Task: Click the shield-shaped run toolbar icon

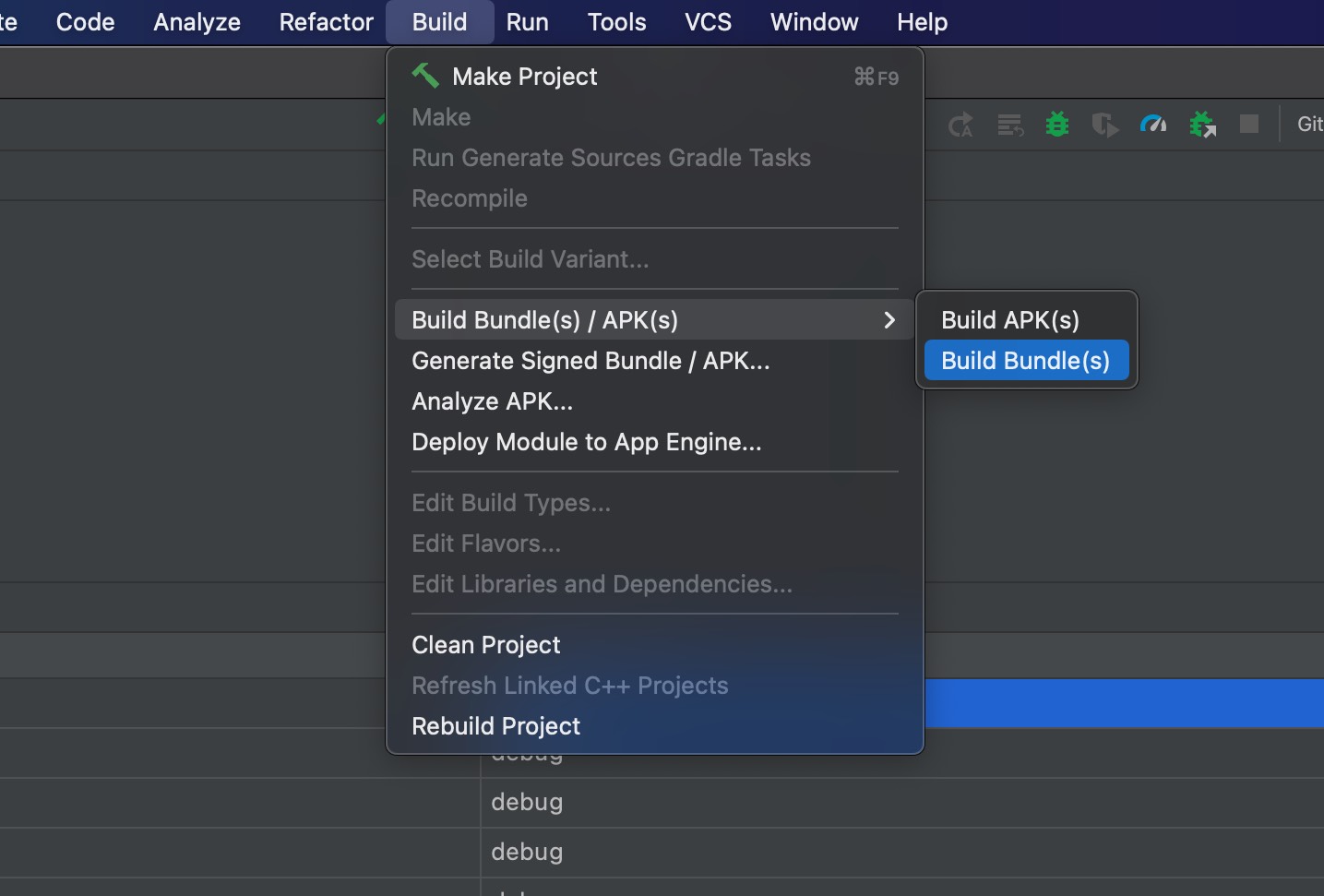Action: coord(1105,125)
